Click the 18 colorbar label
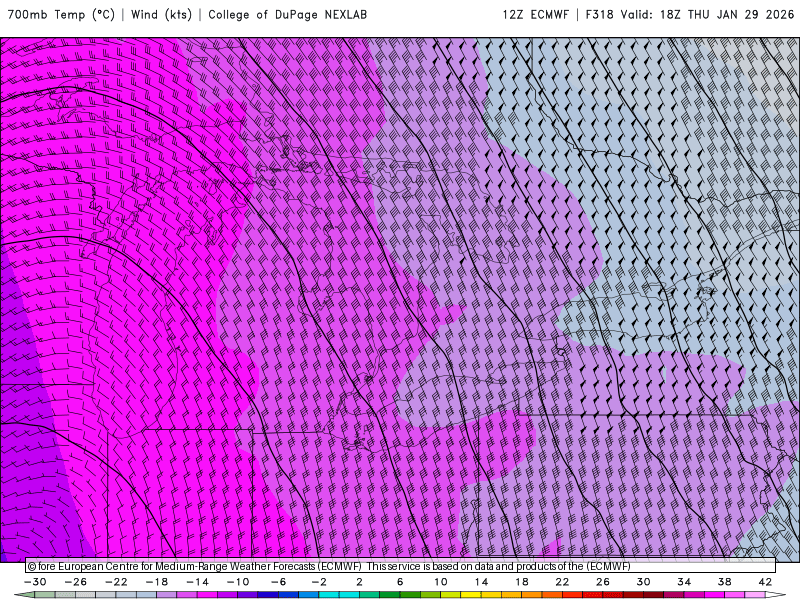The height and width of the screenshot is (600, 800). [x=522, y=582]
